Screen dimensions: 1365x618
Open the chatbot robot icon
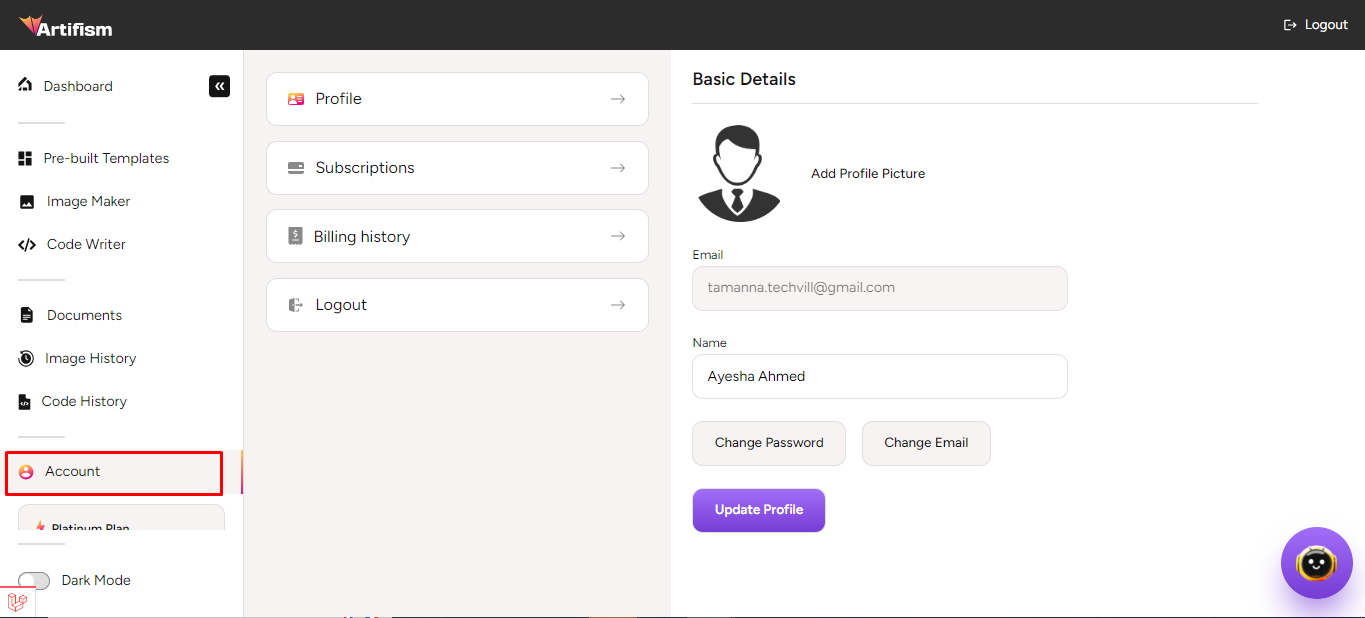1316,563
